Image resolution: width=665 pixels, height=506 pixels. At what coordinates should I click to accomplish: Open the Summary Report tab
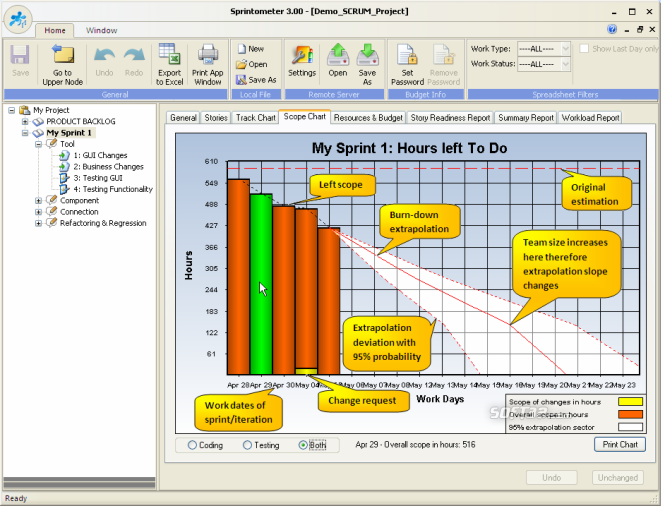tap(526, 118)
